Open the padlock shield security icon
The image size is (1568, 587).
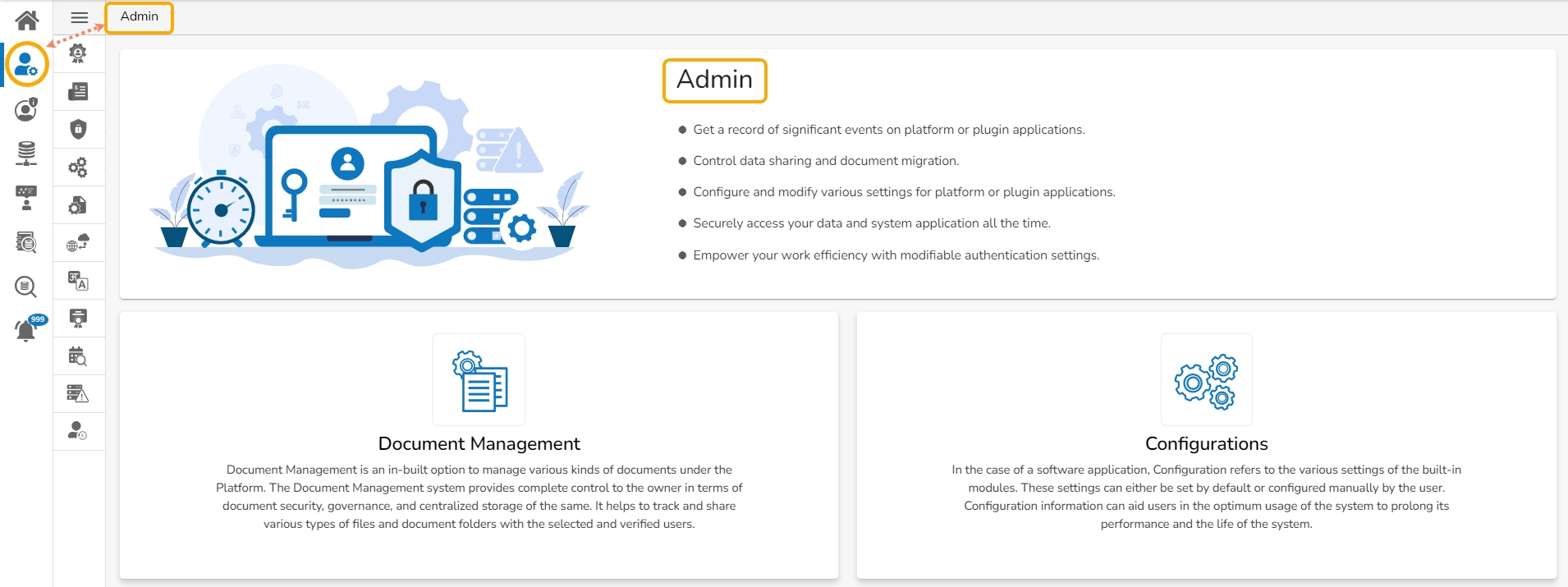(x=78, y=129)
